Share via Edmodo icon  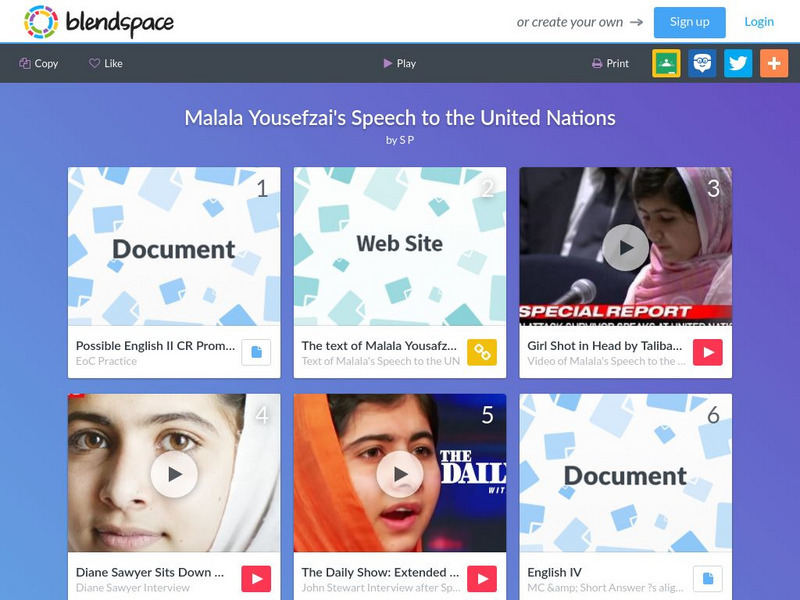702,63
